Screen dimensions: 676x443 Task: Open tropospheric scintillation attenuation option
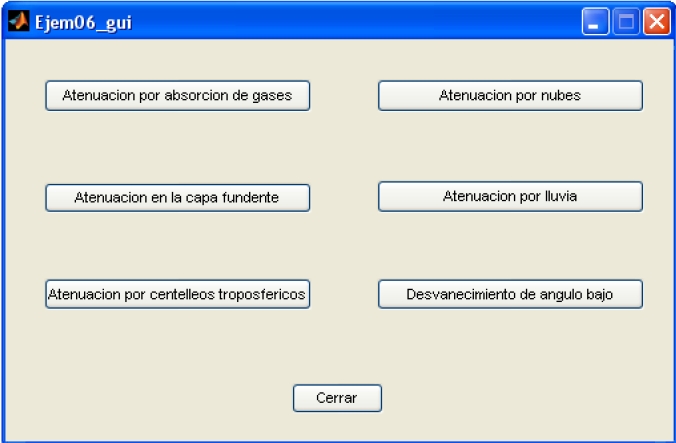pyautogui.click(x=177, y=294)
